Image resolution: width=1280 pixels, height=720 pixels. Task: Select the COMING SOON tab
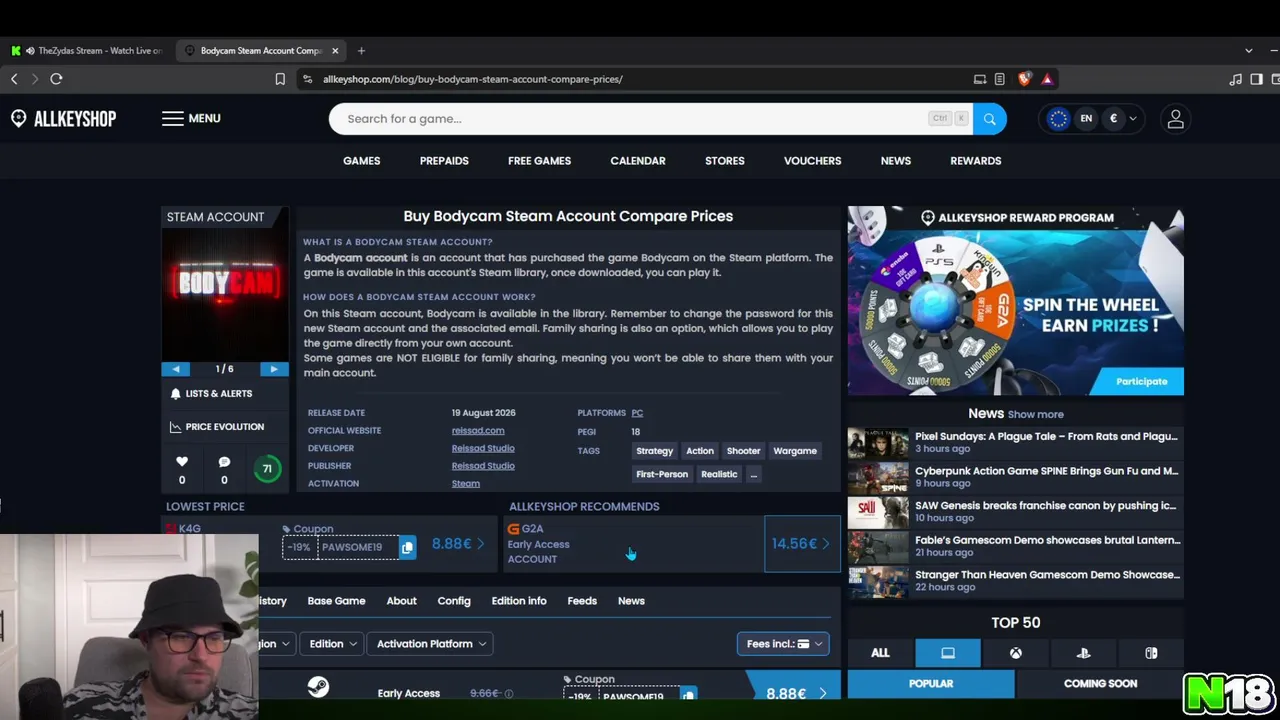coord(1100,684)
